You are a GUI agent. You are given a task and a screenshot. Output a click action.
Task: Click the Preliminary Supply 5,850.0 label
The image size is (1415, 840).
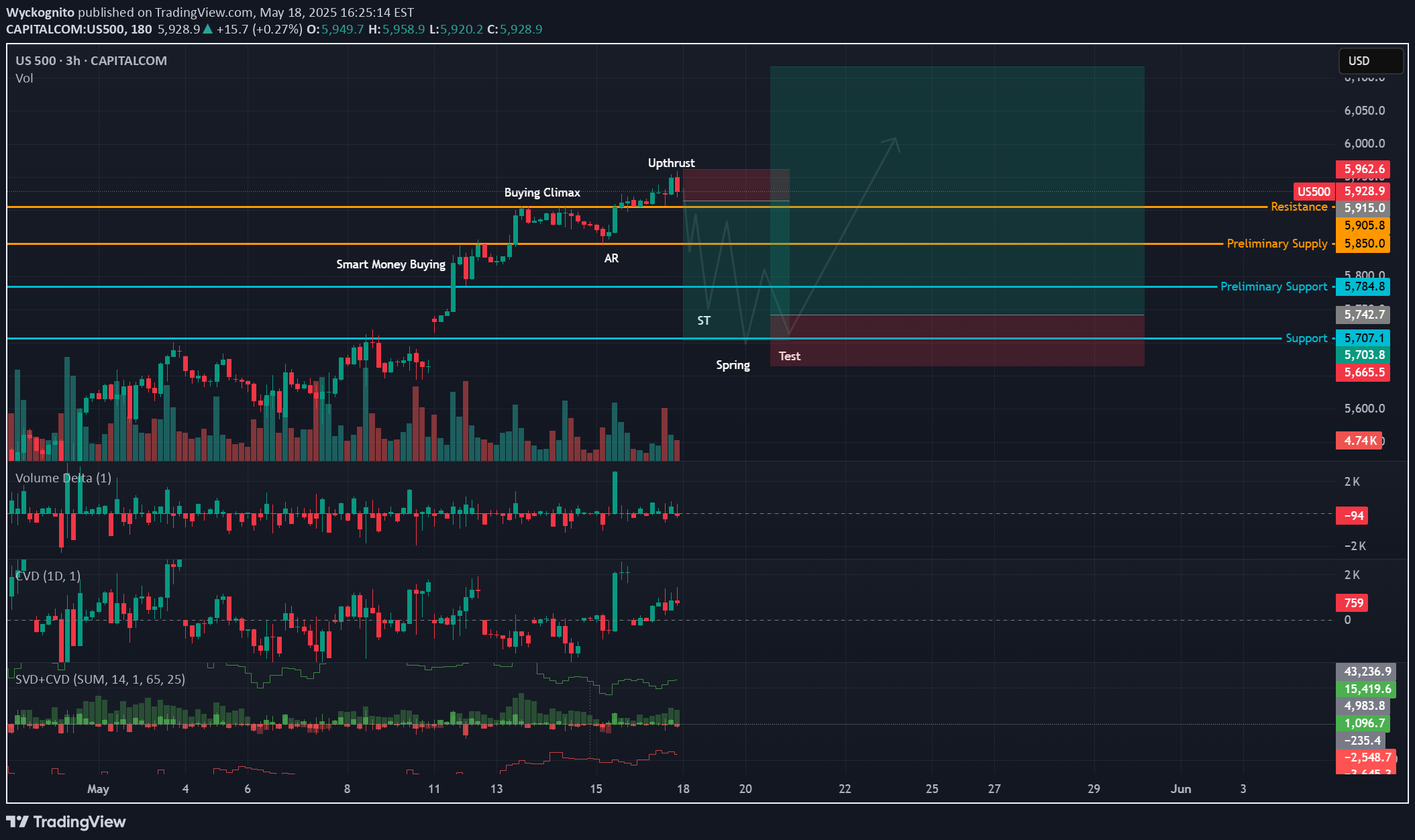click(1362, 244)
